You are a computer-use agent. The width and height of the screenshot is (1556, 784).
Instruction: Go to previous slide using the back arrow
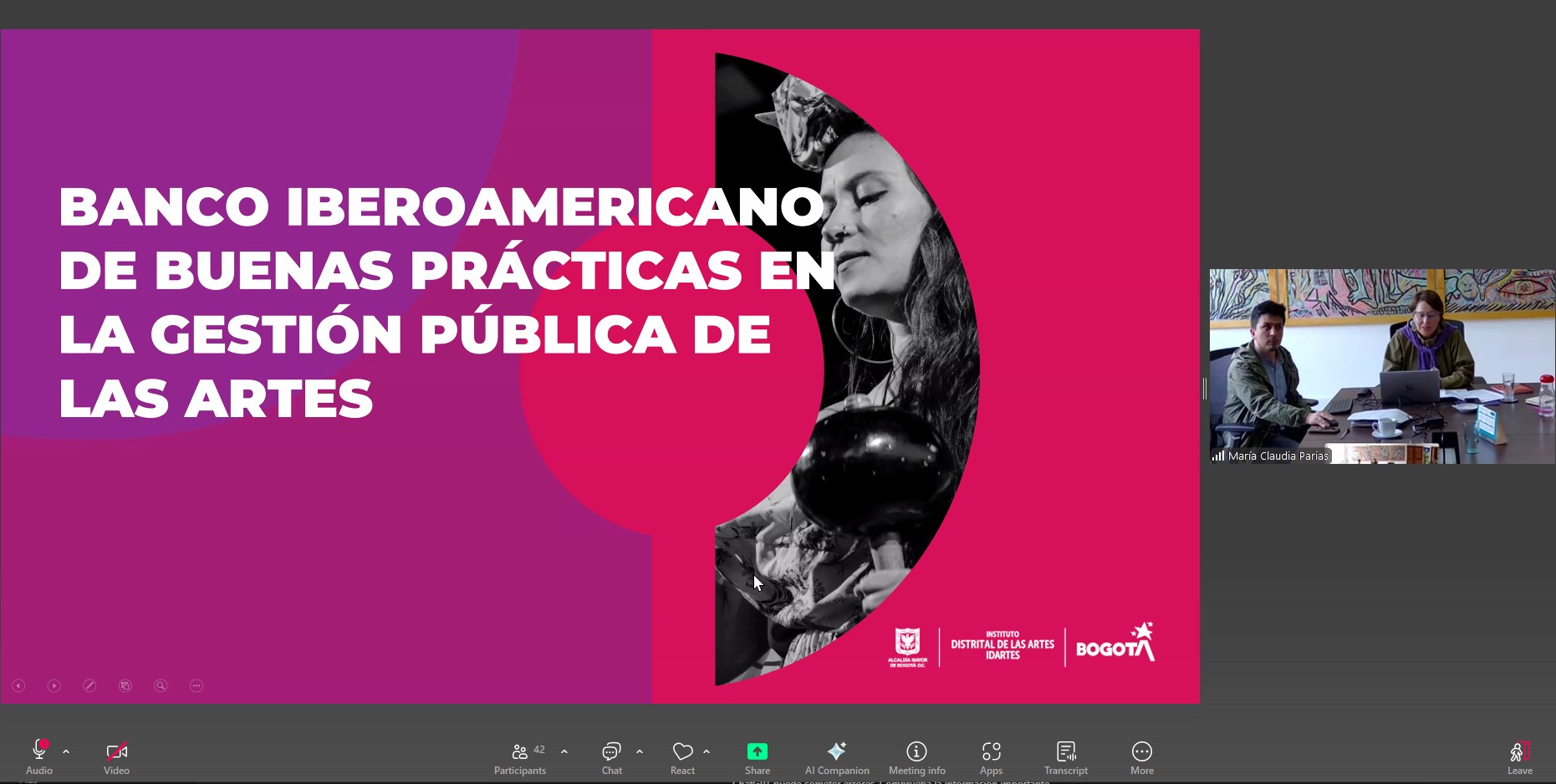[x=18, y=685]
